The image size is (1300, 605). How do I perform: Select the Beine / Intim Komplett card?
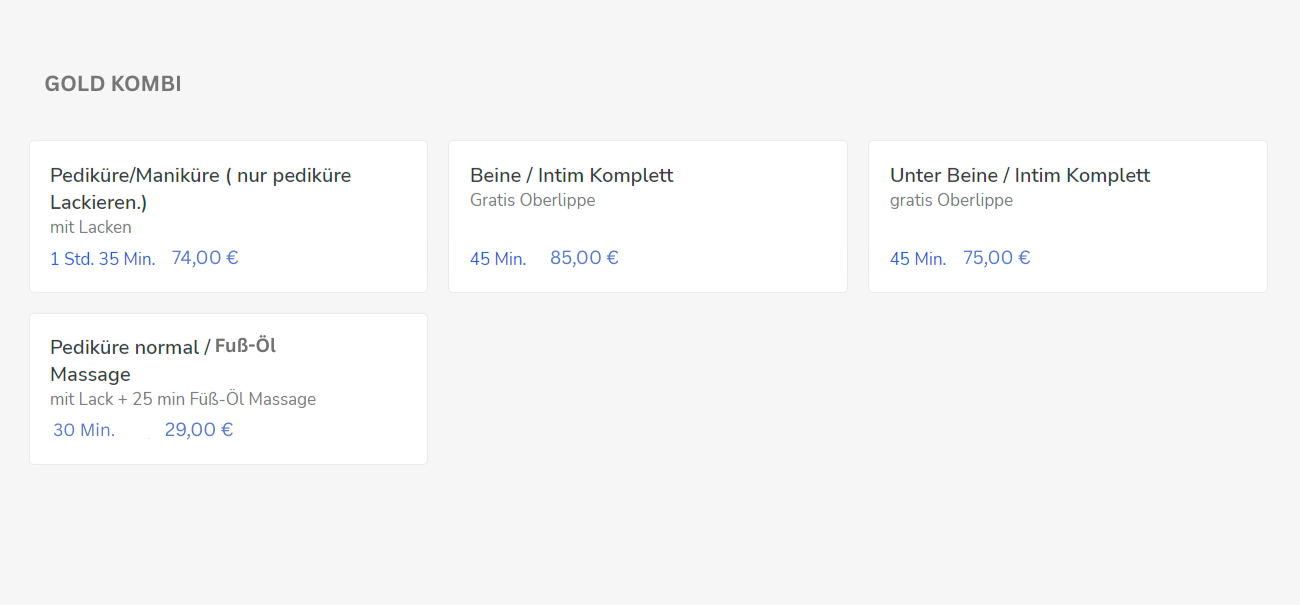[648, 216]
